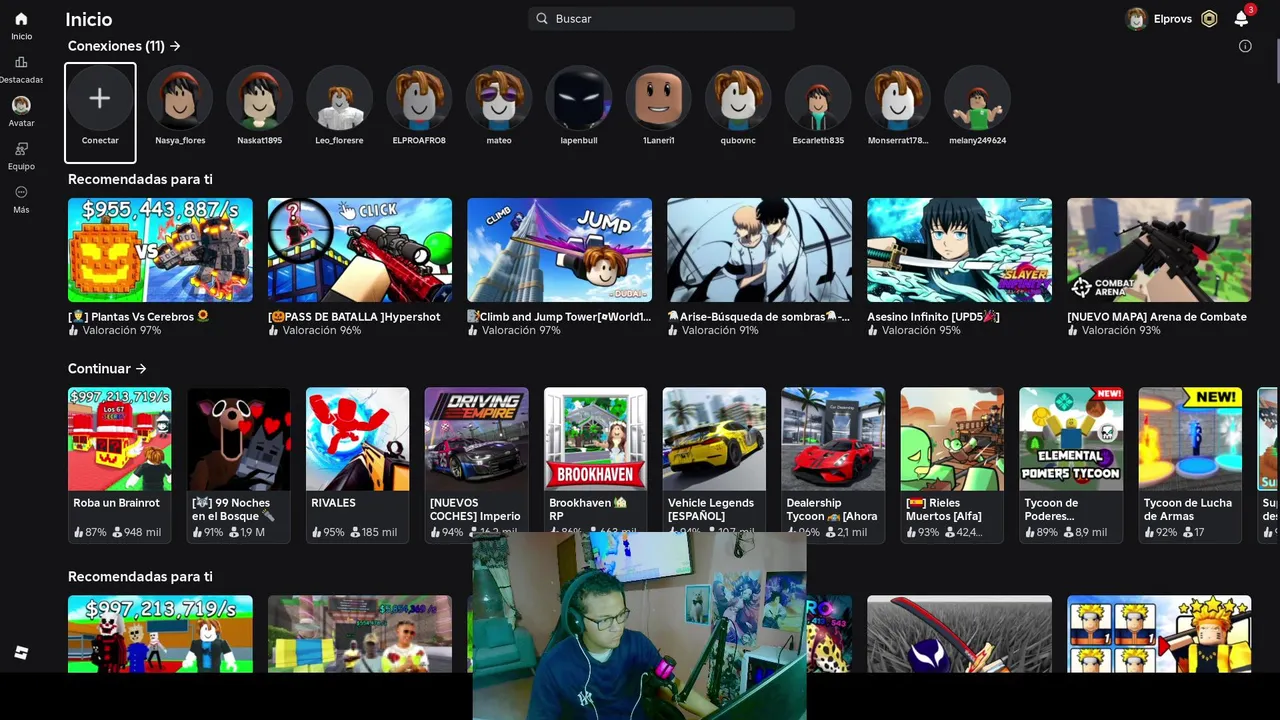
Task: Open Climb and Jump Tower thumbnail
Action: tap(559, 250)
